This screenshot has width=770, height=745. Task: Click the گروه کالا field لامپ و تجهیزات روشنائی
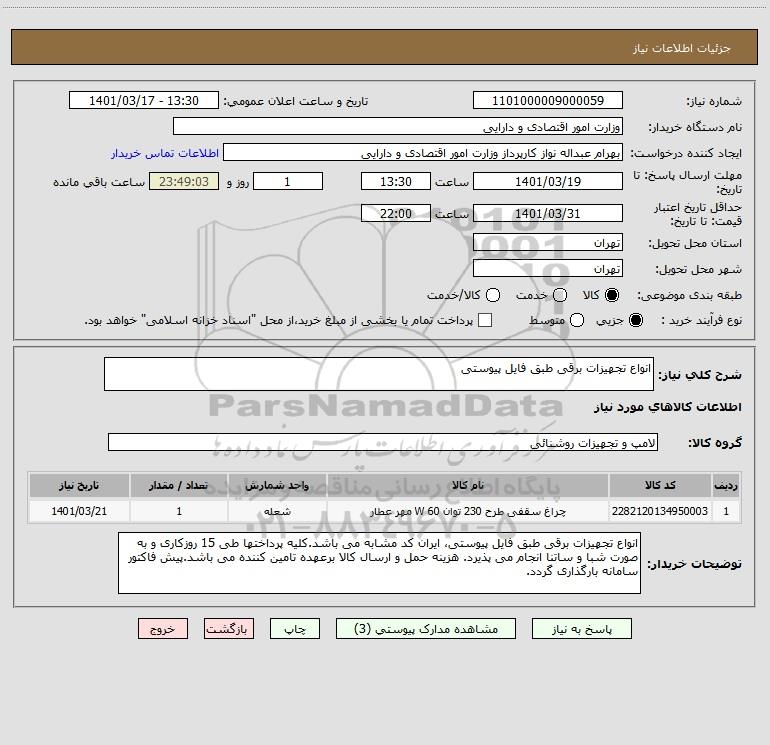(383, 442)
